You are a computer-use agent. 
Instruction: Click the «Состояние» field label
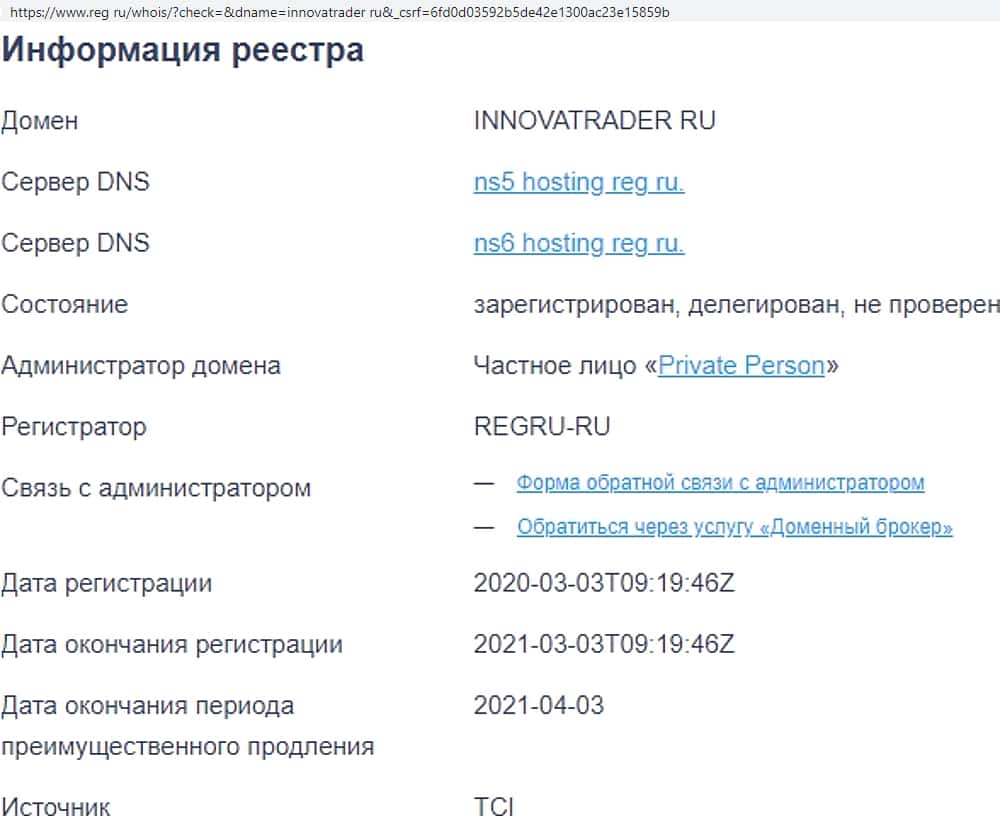pos(65,305)
